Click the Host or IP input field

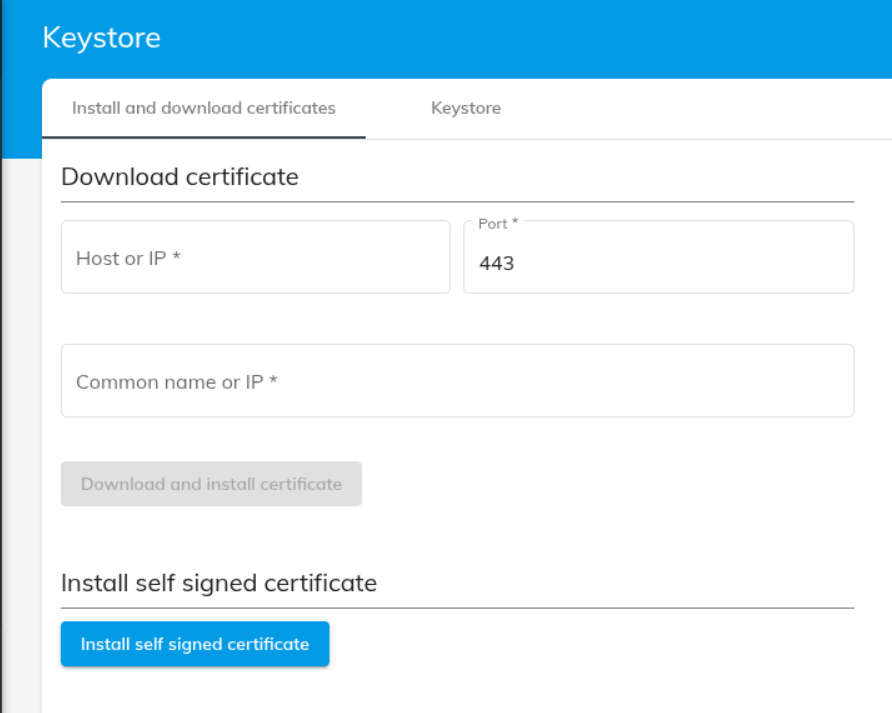click(x=255, y=257)
